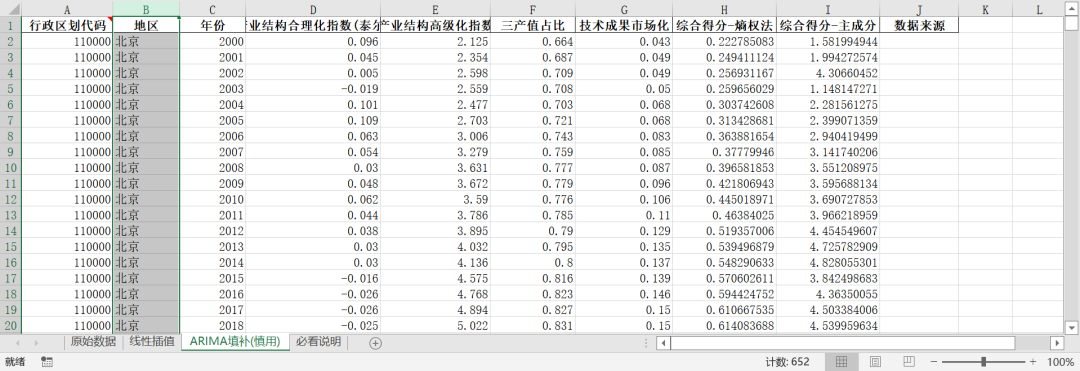
Task: Click vertical scrollbar down arrow
Action: click(1071, 327)
